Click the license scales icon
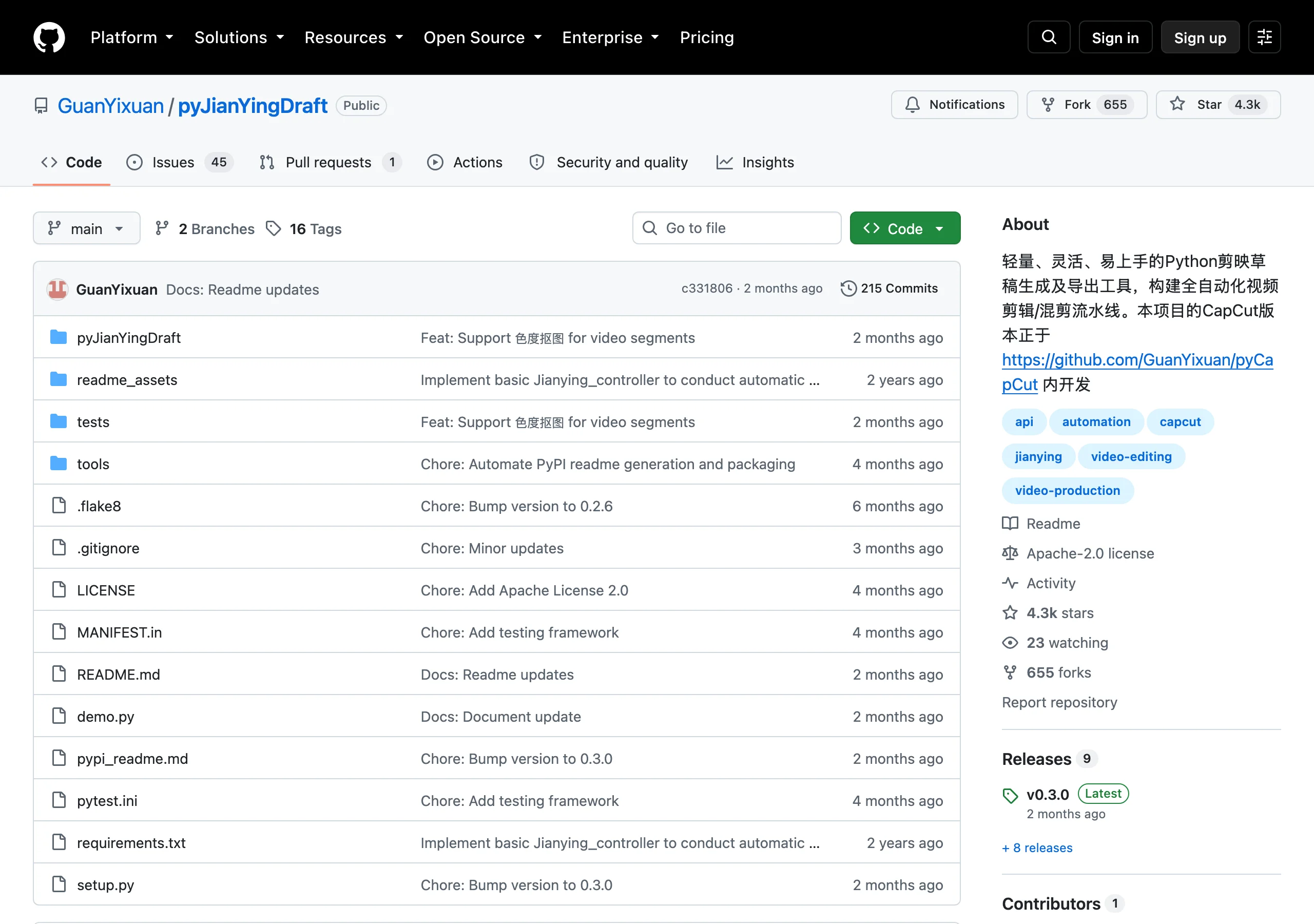1314x924 pixels. 1010,553
